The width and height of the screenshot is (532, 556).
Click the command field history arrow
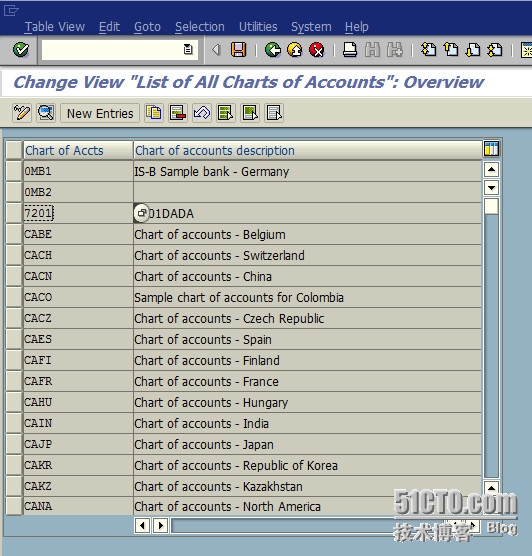pos(188,49)
